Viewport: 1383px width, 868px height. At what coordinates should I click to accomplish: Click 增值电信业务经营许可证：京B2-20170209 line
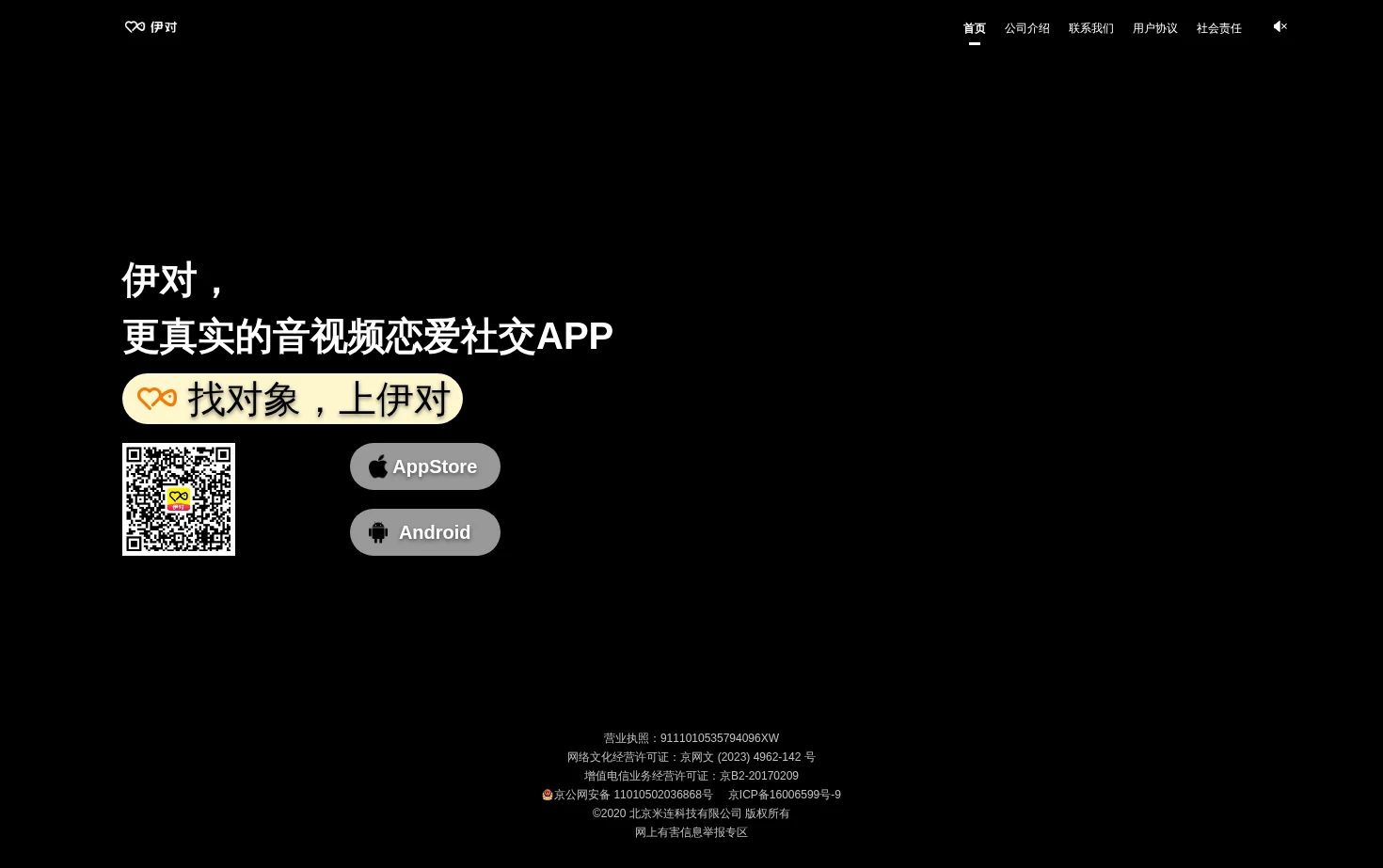point(691,776)
